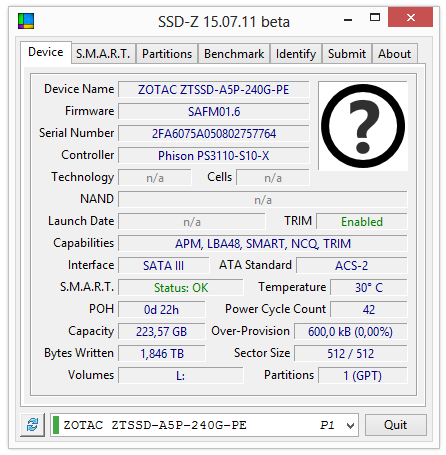Minimize the SSD-Z window

[348, 20]
